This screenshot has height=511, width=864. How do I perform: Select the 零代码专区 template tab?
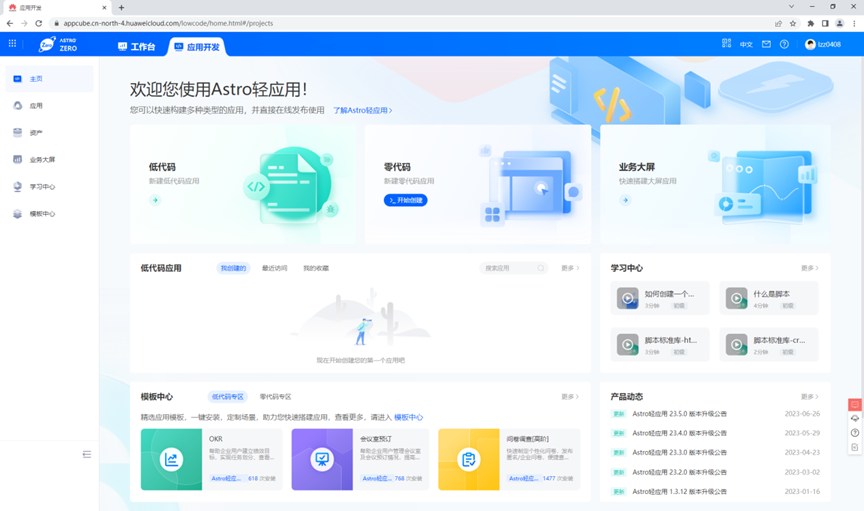pos(276,396)
